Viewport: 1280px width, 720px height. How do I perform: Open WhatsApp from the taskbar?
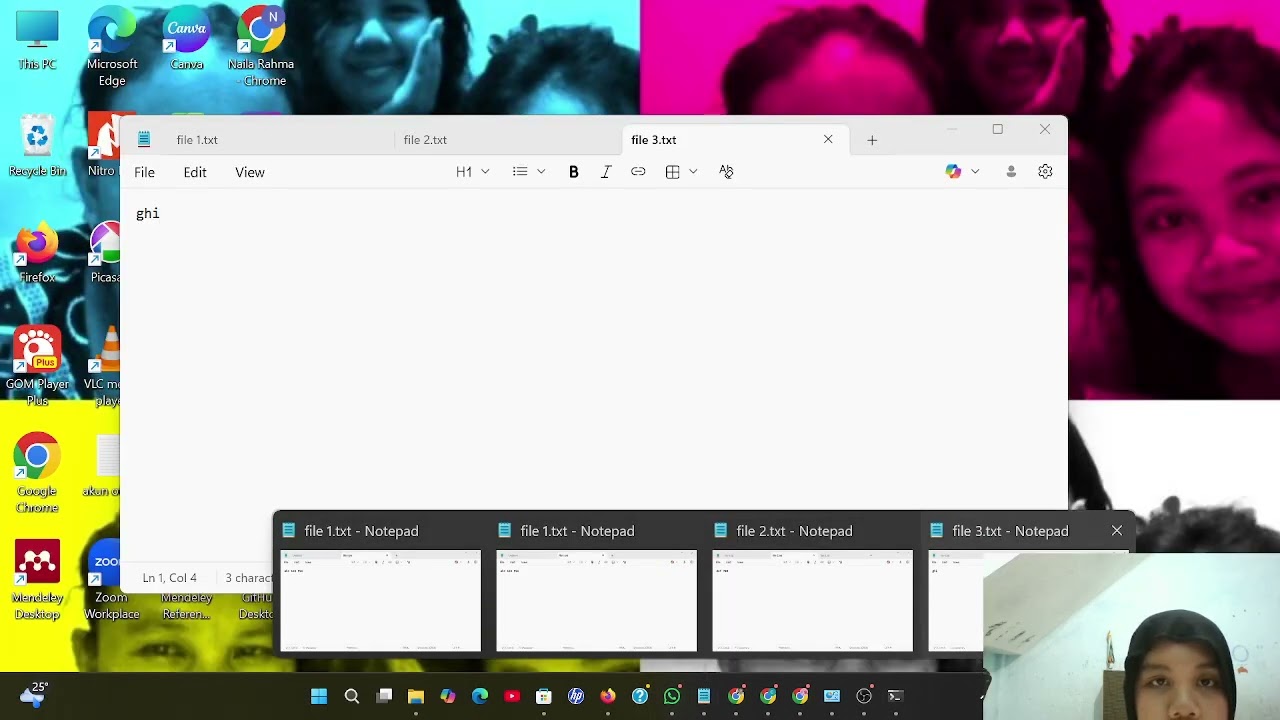pos(672,696)
